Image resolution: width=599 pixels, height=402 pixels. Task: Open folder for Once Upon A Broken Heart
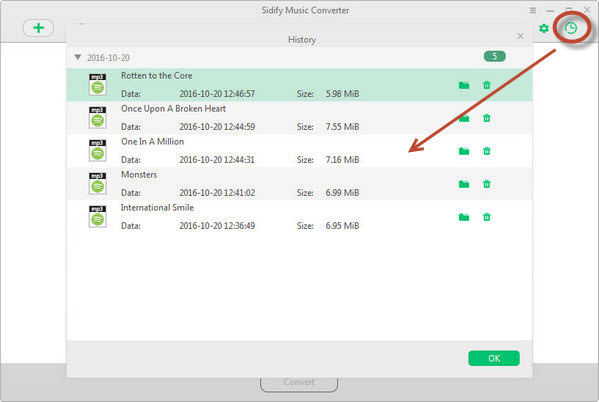(x=464, y=118)
